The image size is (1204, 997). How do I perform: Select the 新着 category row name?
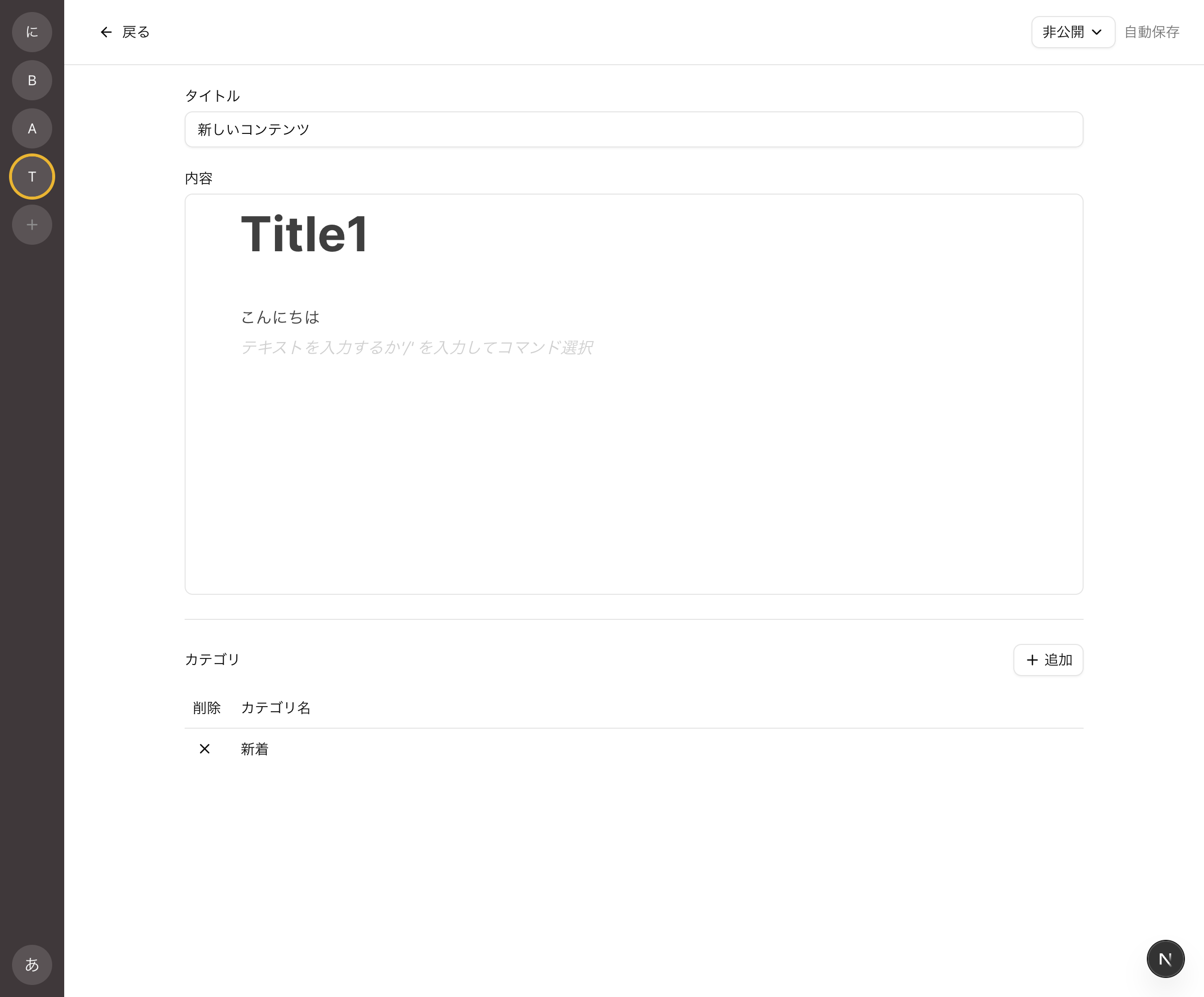(254, 749)
